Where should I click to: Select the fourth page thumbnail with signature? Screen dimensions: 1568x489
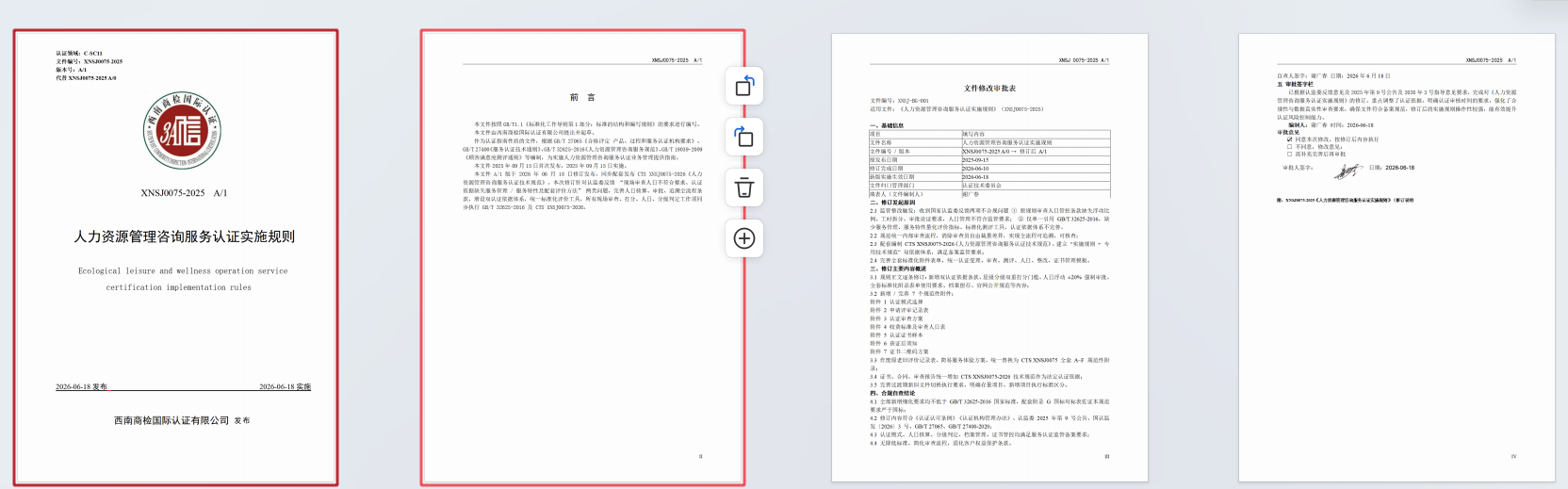pos(1396,257)
